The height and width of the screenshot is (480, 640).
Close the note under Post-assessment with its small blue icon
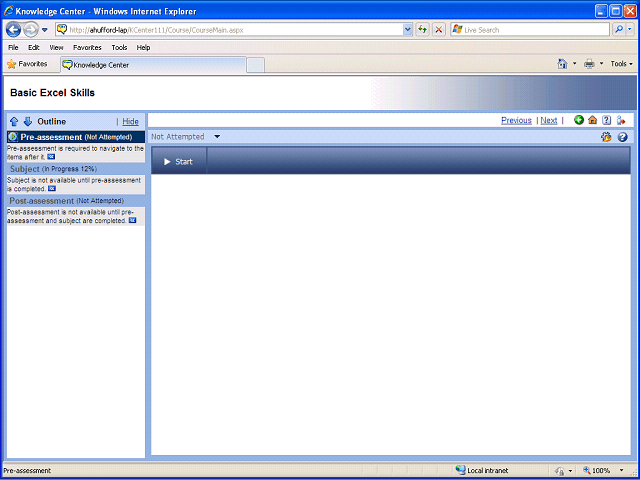pos(132,220)
